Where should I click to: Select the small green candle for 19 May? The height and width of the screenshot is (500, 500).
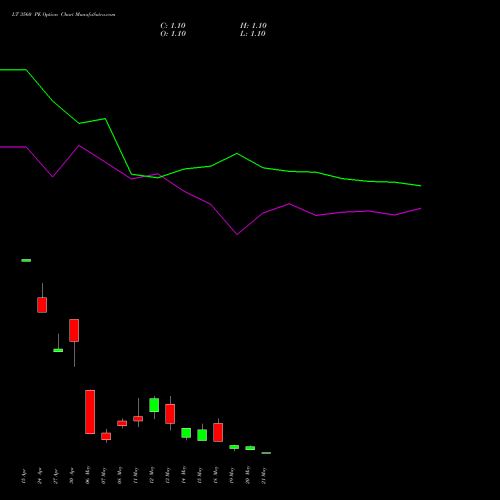234,447
